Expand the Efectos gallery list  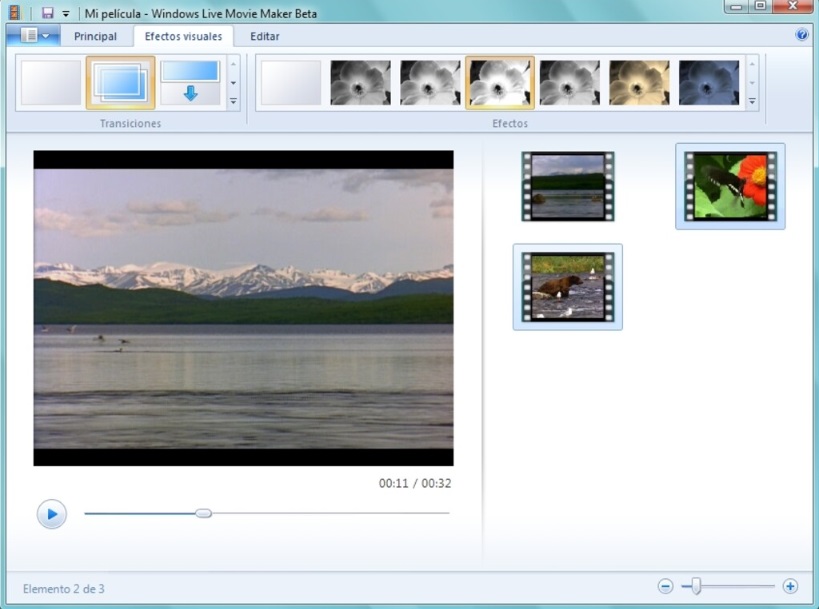pyautogui.click(x=752, y=102)
